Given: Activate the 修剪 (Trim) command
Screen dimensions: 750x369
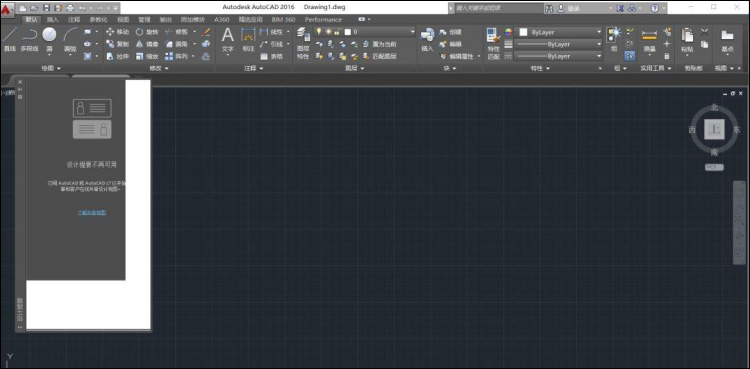Looking at the screenshot, I should (x=176, y=32).
